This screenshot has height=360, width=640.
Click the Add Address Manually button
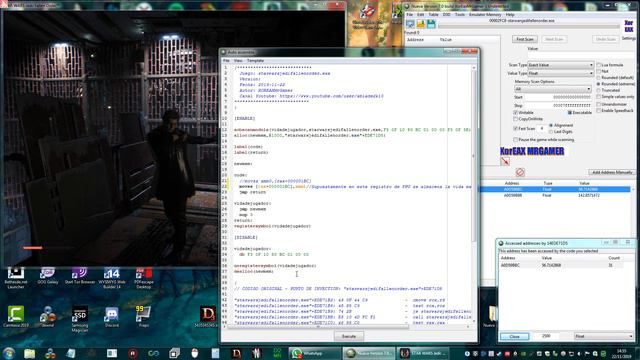tap(612, 172)
